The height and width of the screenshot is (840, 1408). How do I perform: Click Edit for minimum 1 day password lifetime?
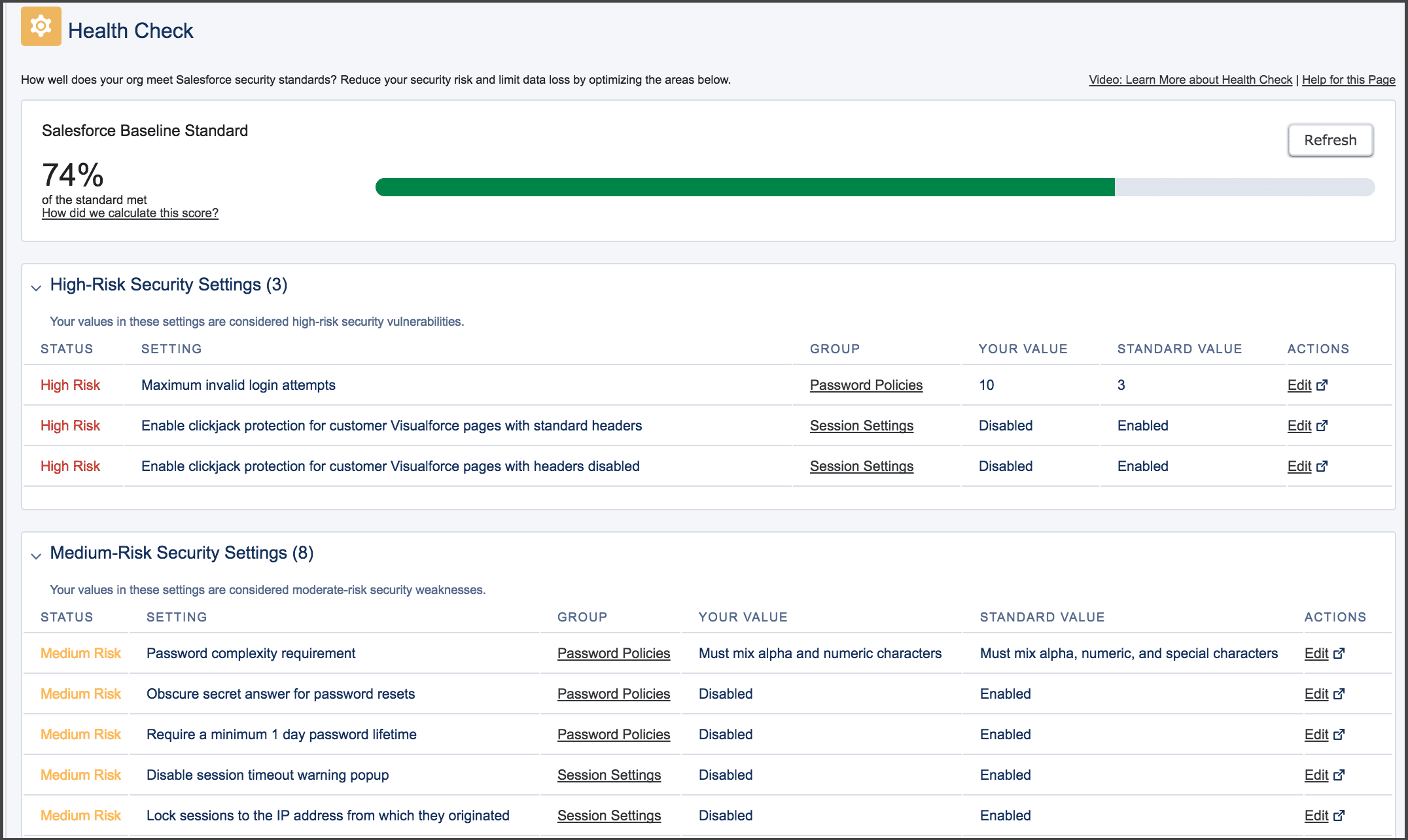1316,735
